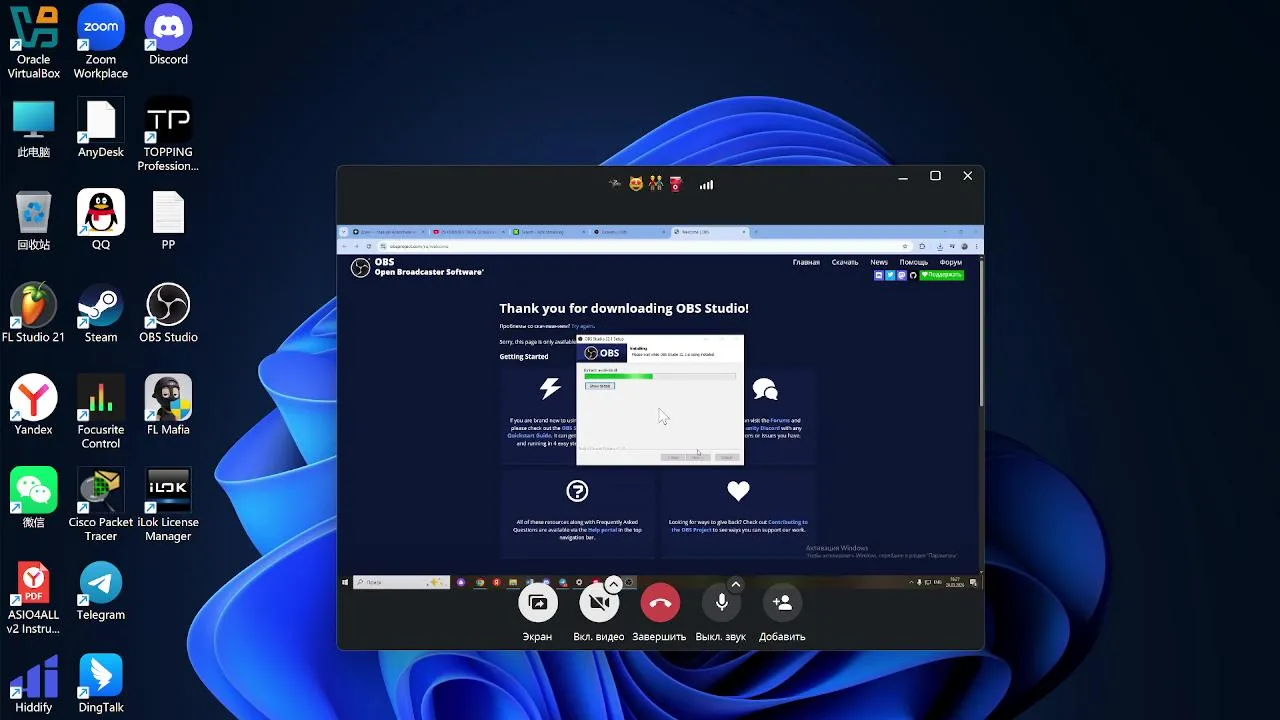Click Форум in the shared OBS page
This screenshot has width=1280, height=720.
(x=951, y=262)
